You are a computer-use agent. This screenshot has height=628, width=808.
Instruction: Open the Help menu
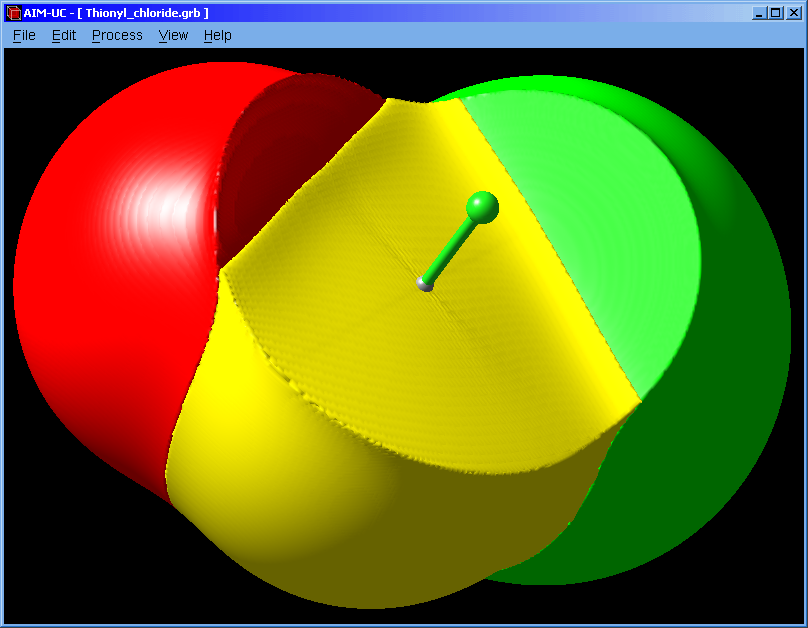[x=217, y=35]
